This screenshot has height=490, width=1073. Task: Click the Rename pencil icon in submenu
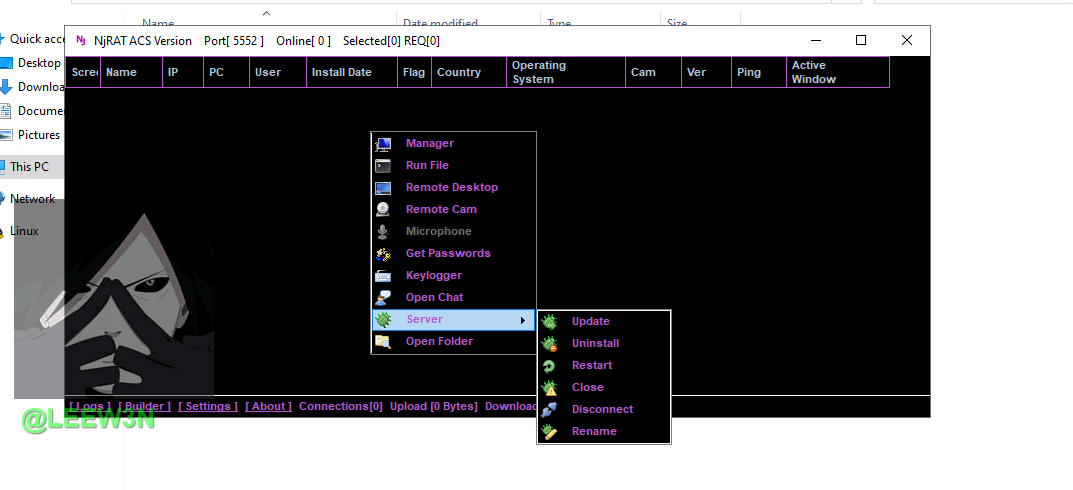pos(549,432)
